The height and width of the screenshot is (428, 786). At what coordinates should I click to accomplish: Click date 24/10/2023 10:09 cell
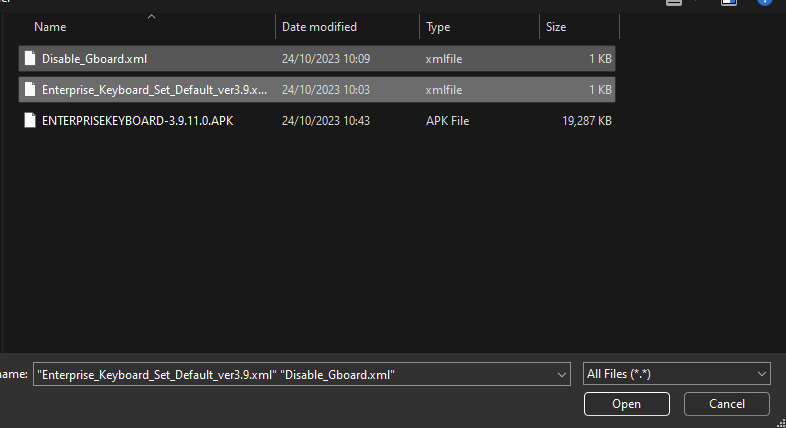tap(326, 59)
